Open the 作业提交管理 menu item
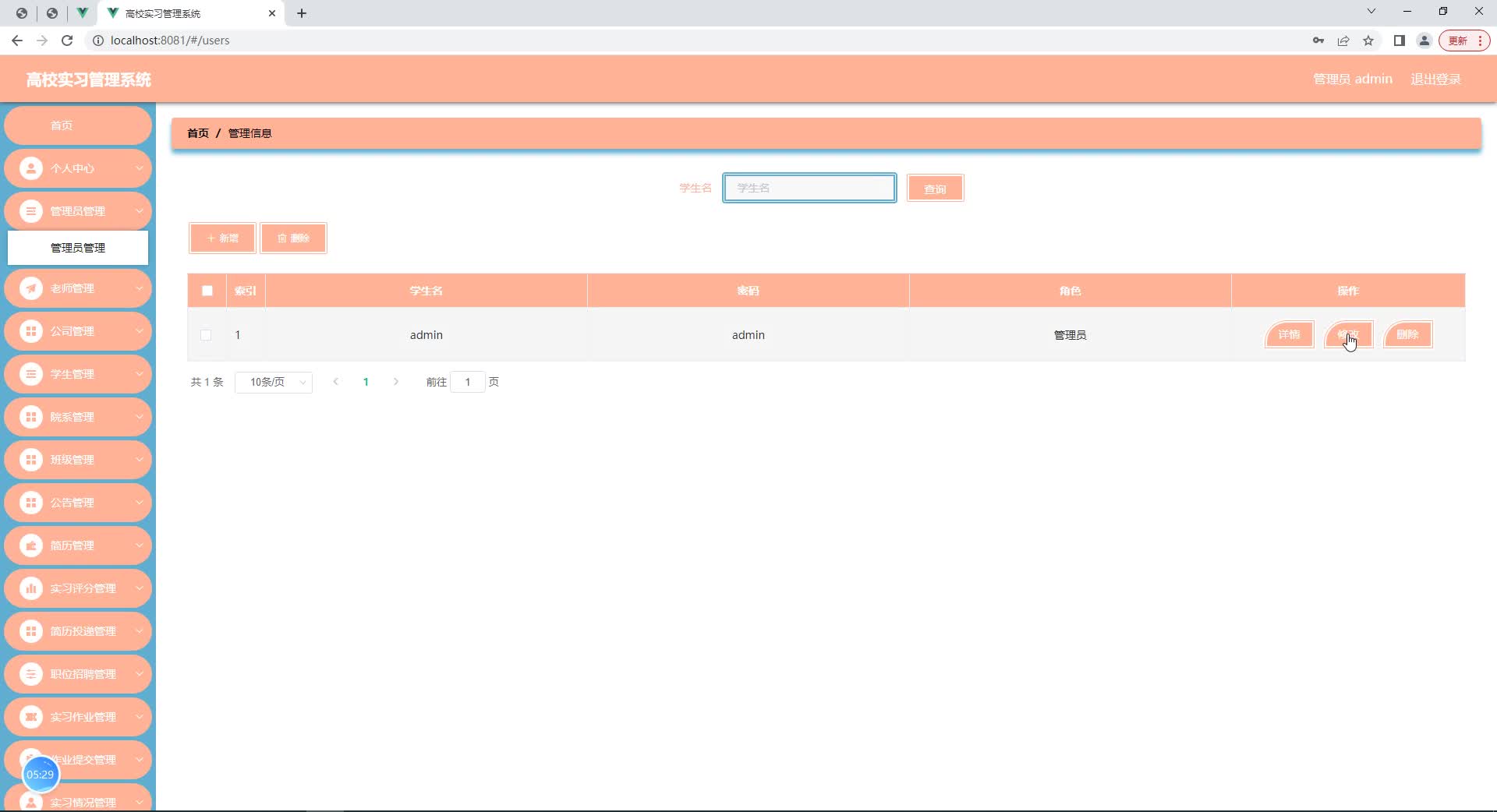 (x=77, y=760)
